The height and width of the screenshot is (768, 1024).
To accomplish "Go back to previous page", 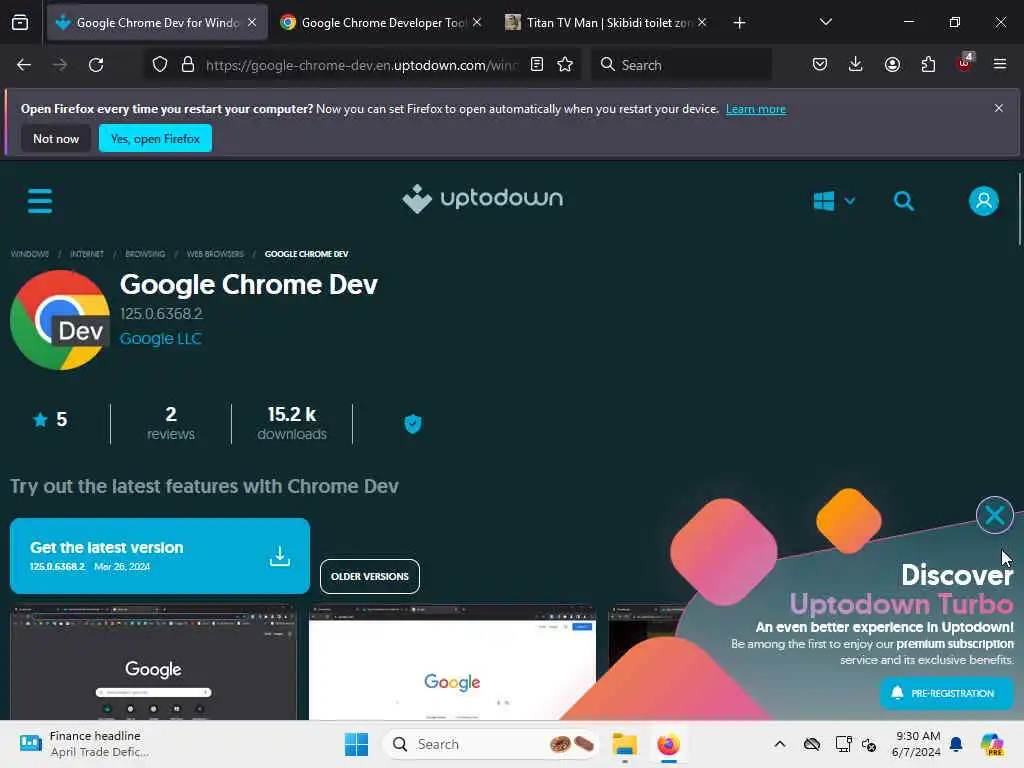I will coord(24,65).
